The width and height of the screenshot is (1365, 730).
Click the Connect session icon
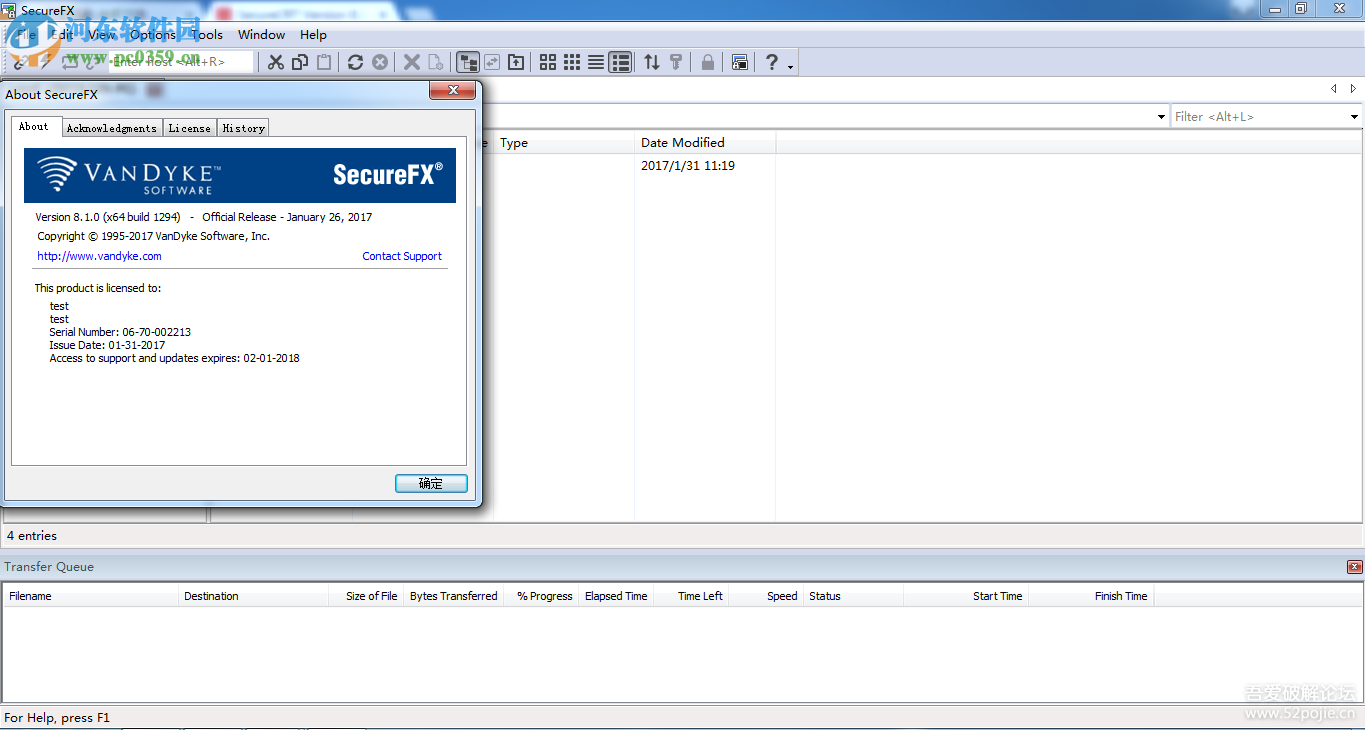[20, 62]
